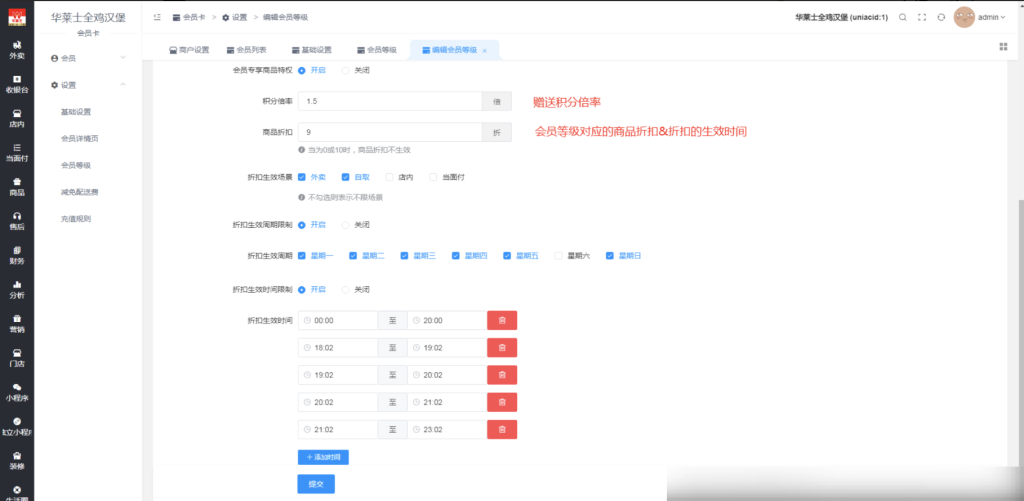Check the 星期六 checkbox
Image resolution: width=1024 pixels, height=501 pixels.
(x=558, y=256)
